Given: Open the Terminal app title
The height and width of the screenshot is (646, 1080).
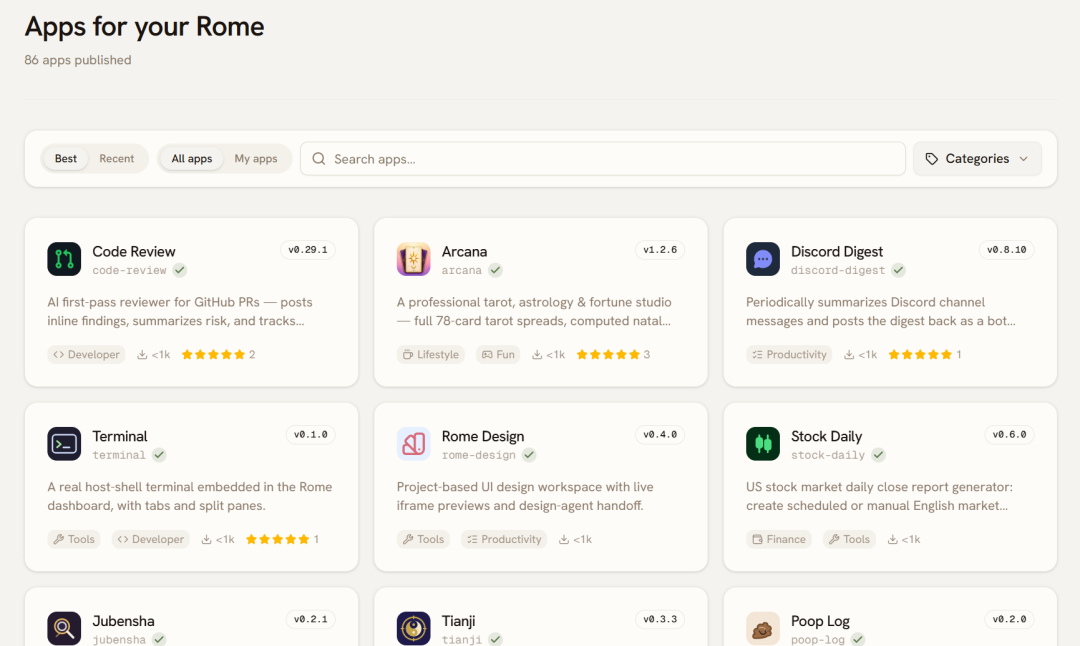Looking at the screenshot, I should tap(120, 436).
